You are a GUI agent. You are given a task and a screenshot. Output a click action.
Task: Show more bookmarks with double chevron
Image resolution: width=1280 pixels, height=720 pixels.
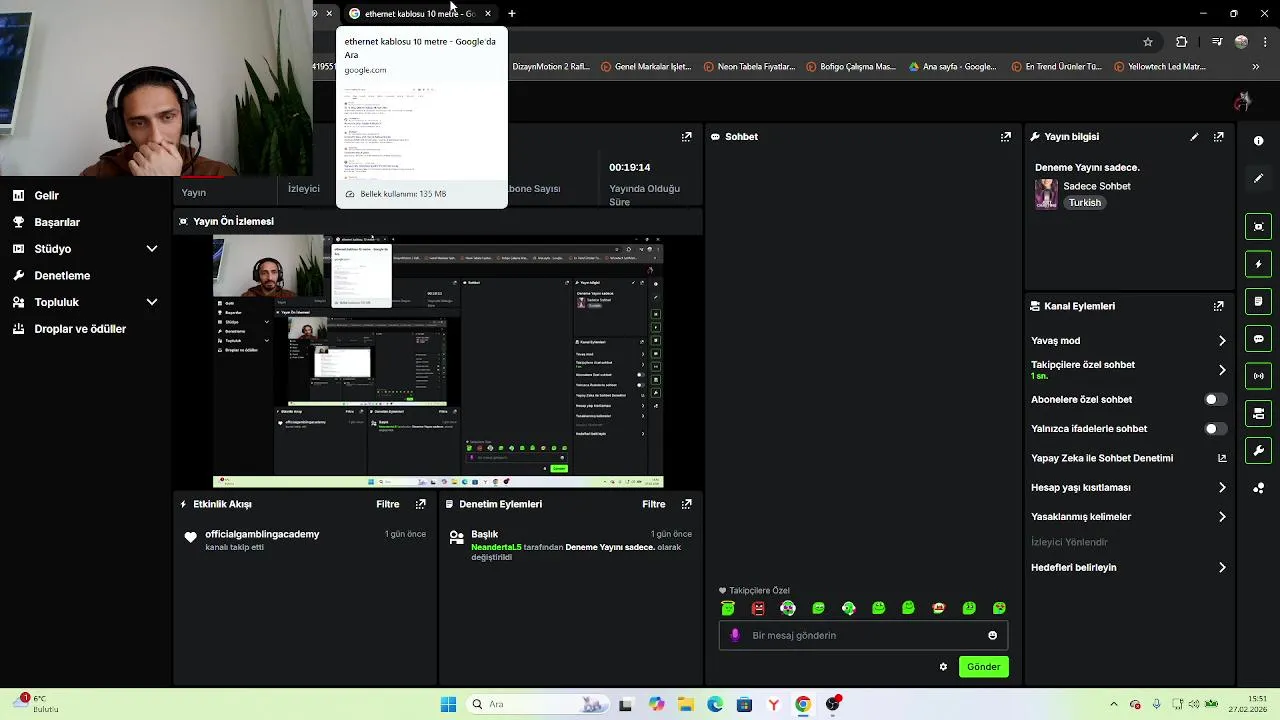(1255, 67)
